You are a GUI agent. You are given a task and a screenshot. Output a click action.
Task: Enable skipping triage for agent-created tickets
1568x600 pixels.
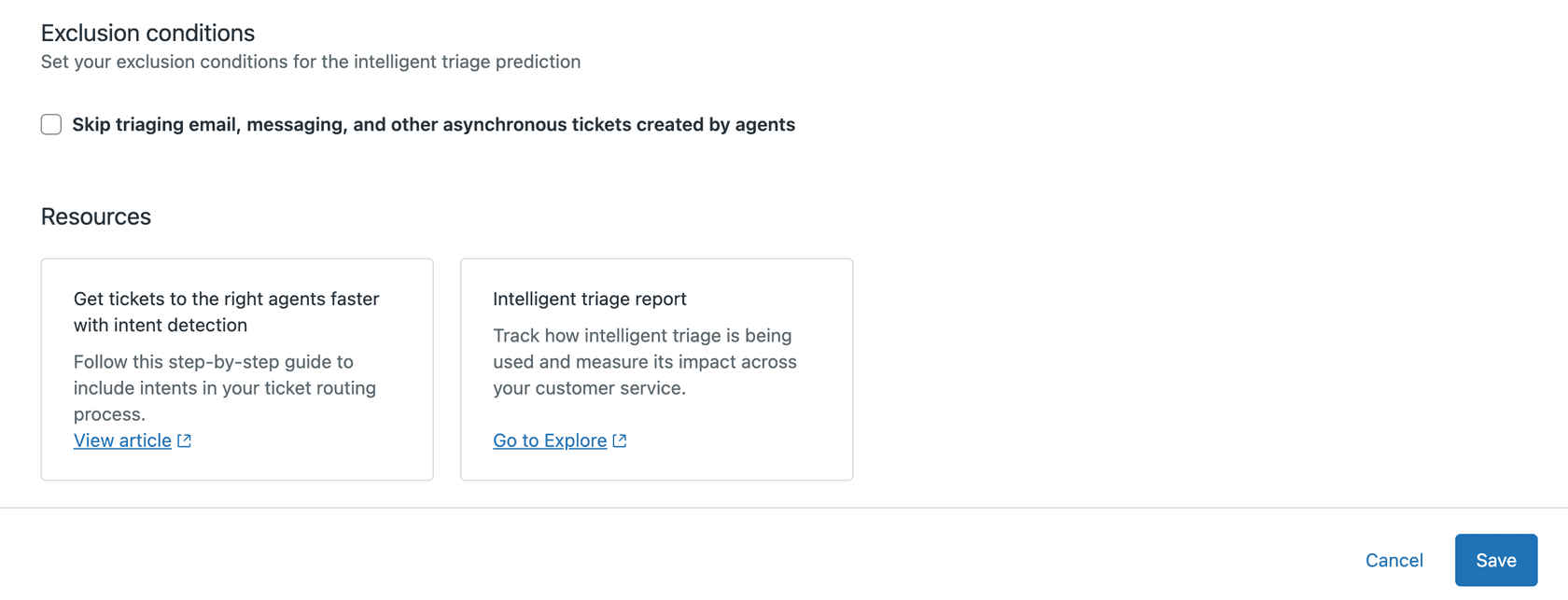point(50,123)
